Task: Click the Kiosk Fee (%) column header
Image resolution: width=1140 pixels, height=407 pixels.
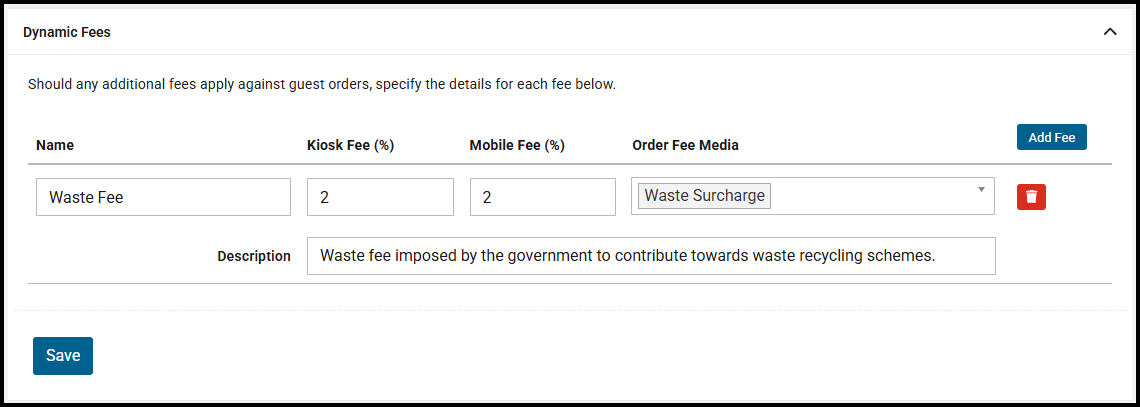Action: click(350, 145)
